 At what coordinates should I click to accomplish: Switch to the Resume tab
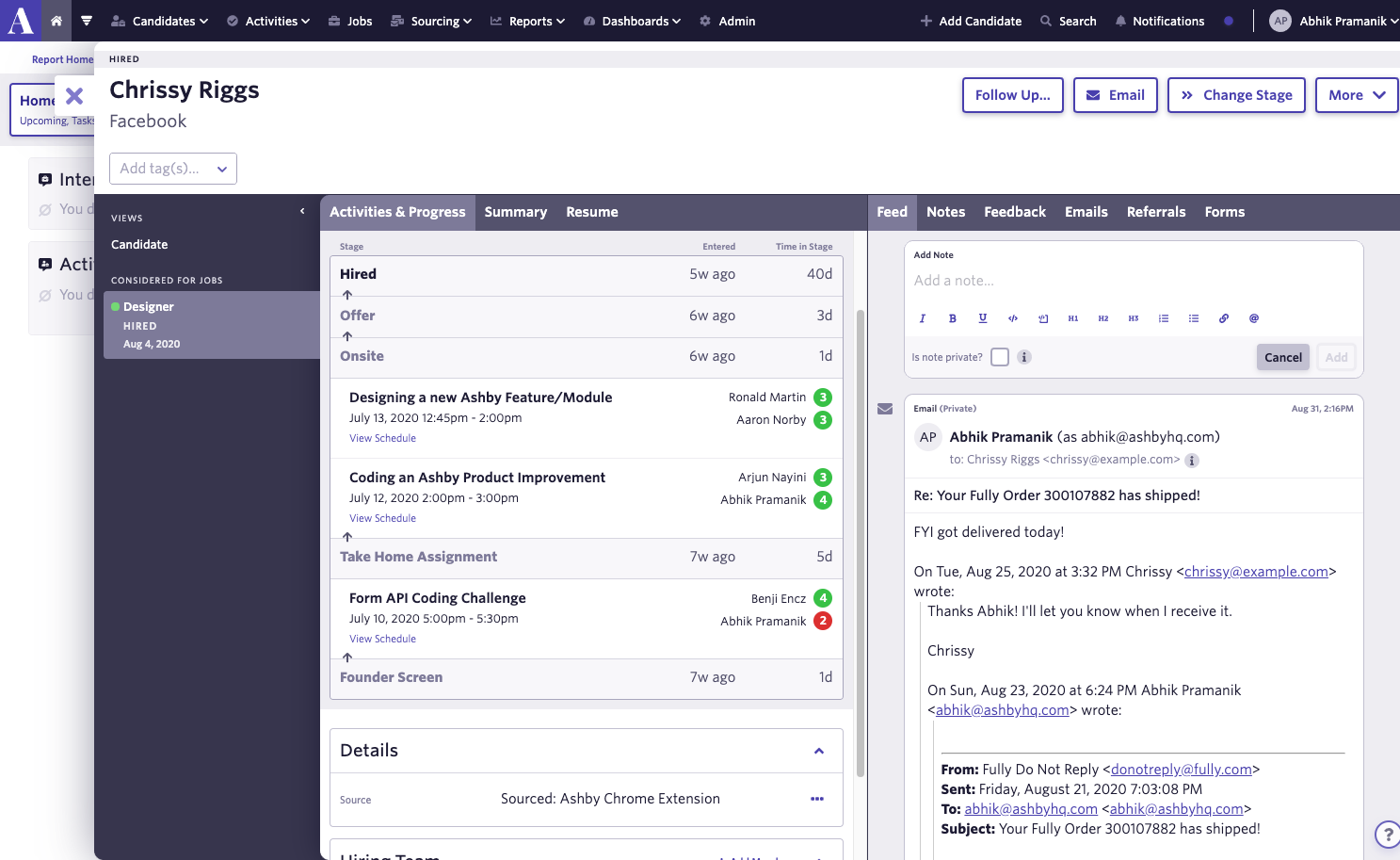(591, 212)
